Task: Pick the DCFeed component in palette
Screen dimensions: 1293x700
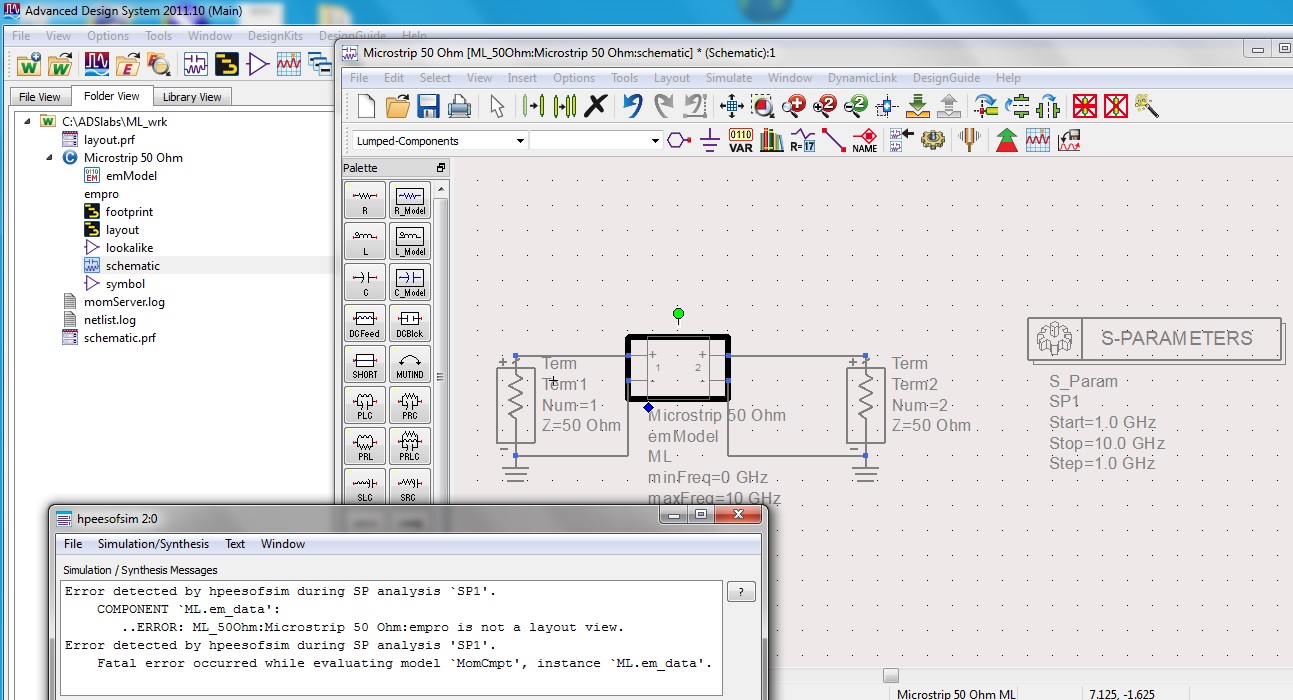Action: pos(365,323)
